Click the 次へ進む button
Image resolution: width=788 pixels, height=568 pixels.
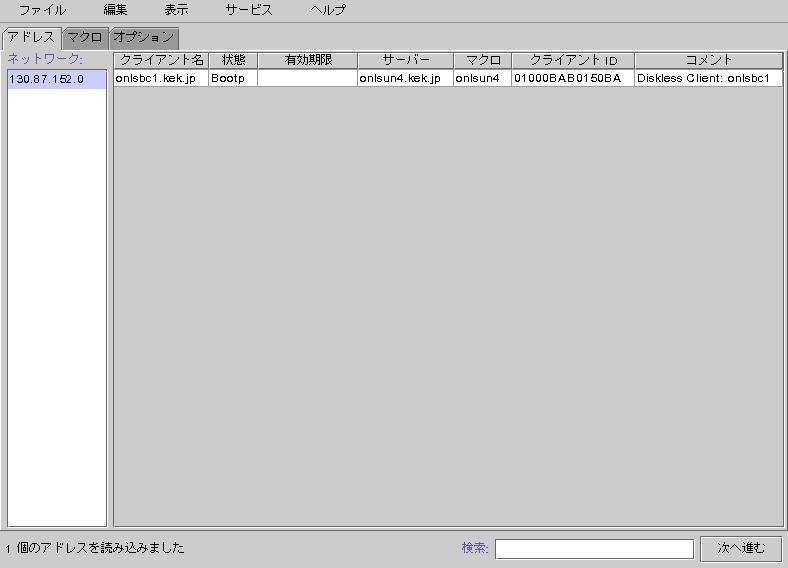[x=741, y=549]
